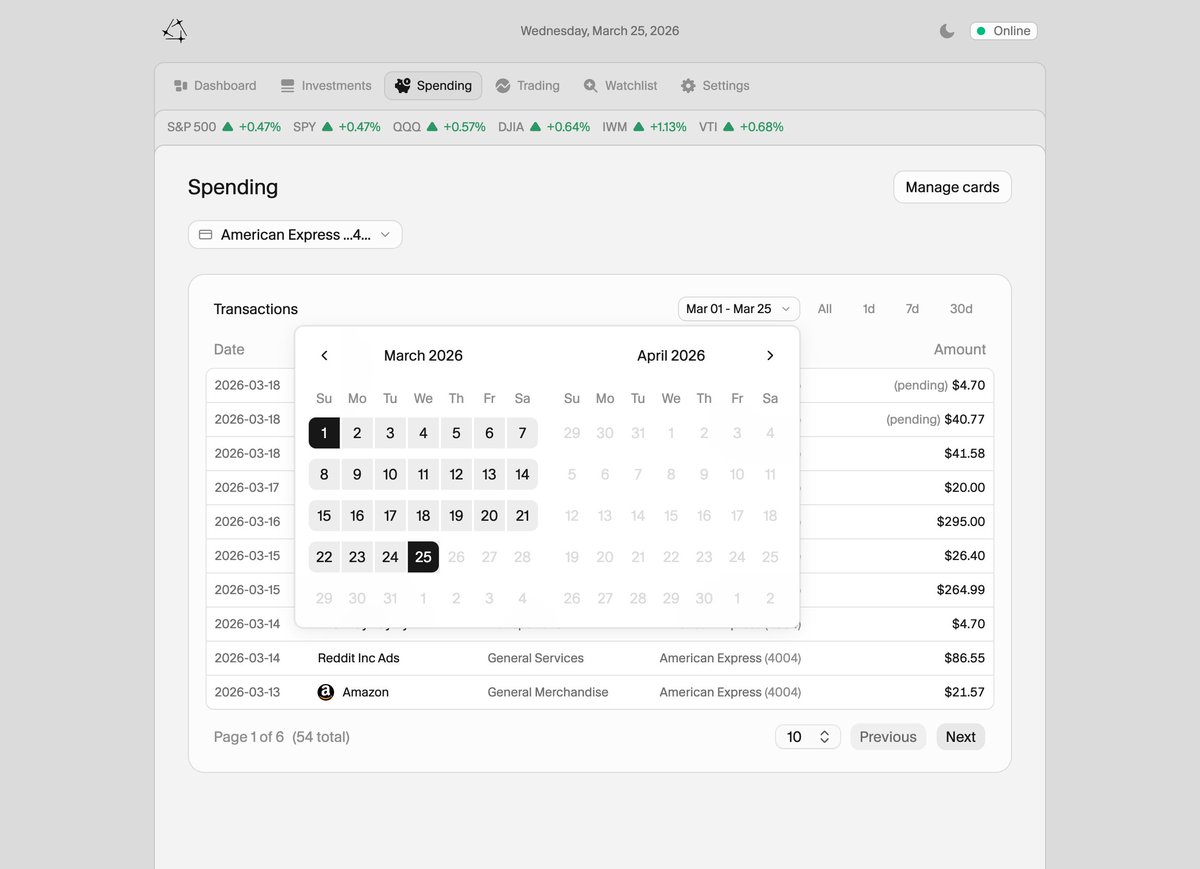Click the 2026-03-16 date cell
Image resolution: width=1200 pixels, height=869 pixels.
[248, 522]
